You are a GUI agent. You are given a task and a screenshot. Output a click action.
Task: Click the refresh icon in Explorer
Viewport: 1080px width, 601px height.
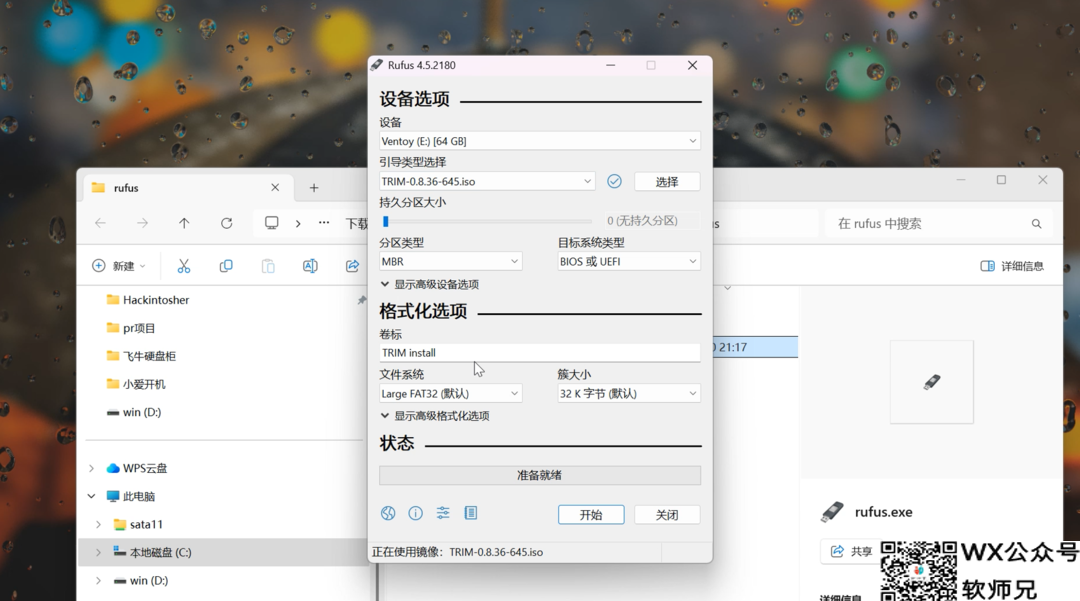click(x=226, y=223)
